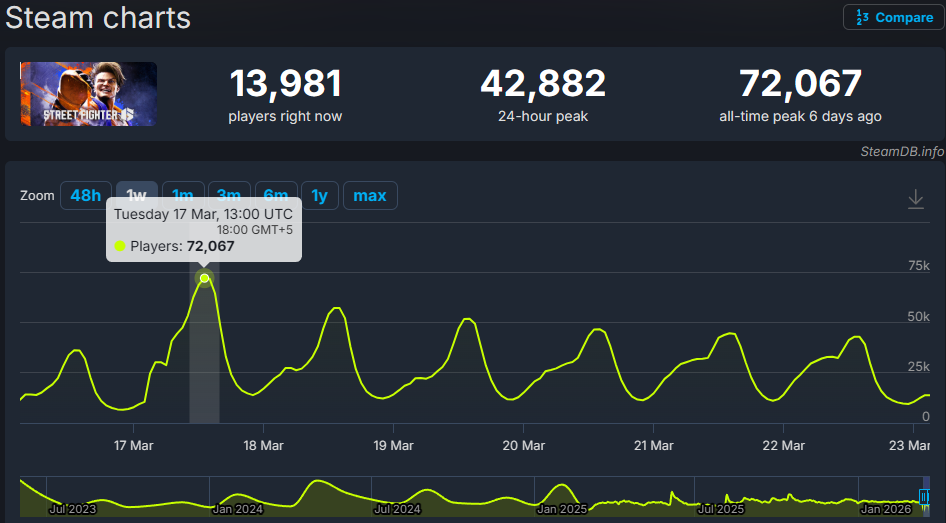The image size is (946, 523).
Task: Click the chart download arrow icon
Action: click(x=915, y=200)
